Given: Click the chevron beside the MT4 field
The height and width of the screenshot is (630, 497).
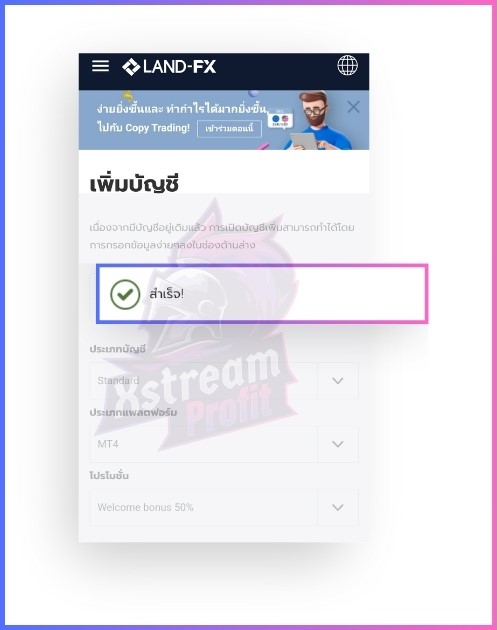Looking at the screenshot, I should point(338,444).
